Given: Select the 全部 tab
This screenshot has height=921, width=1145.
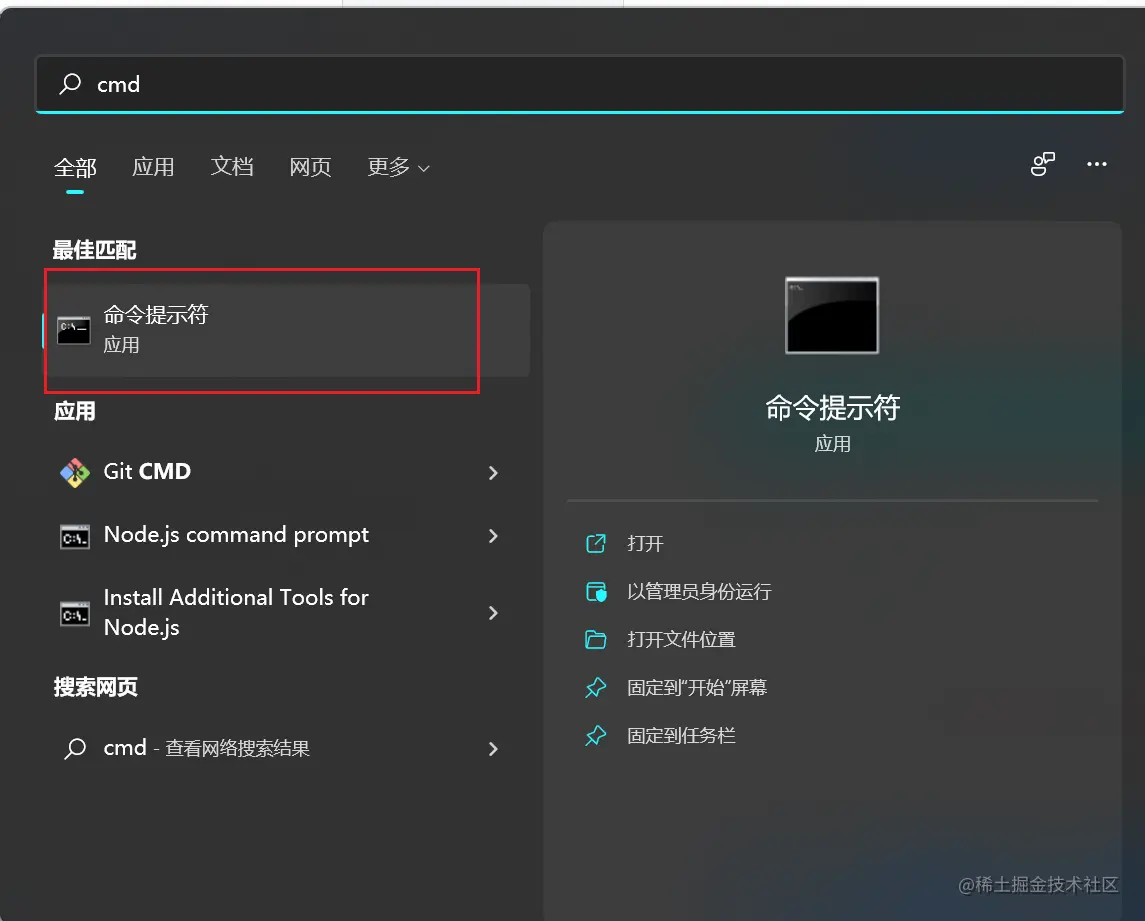Looking at the screenshot, I should click(74, 167).
